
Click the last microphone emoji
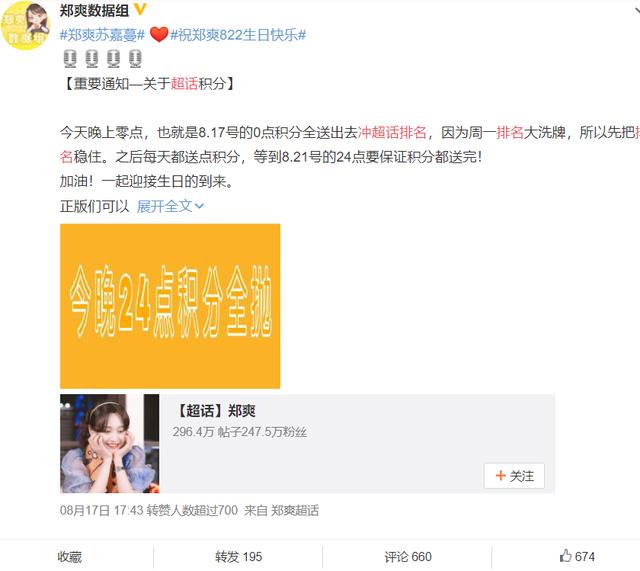click(135, 59)
